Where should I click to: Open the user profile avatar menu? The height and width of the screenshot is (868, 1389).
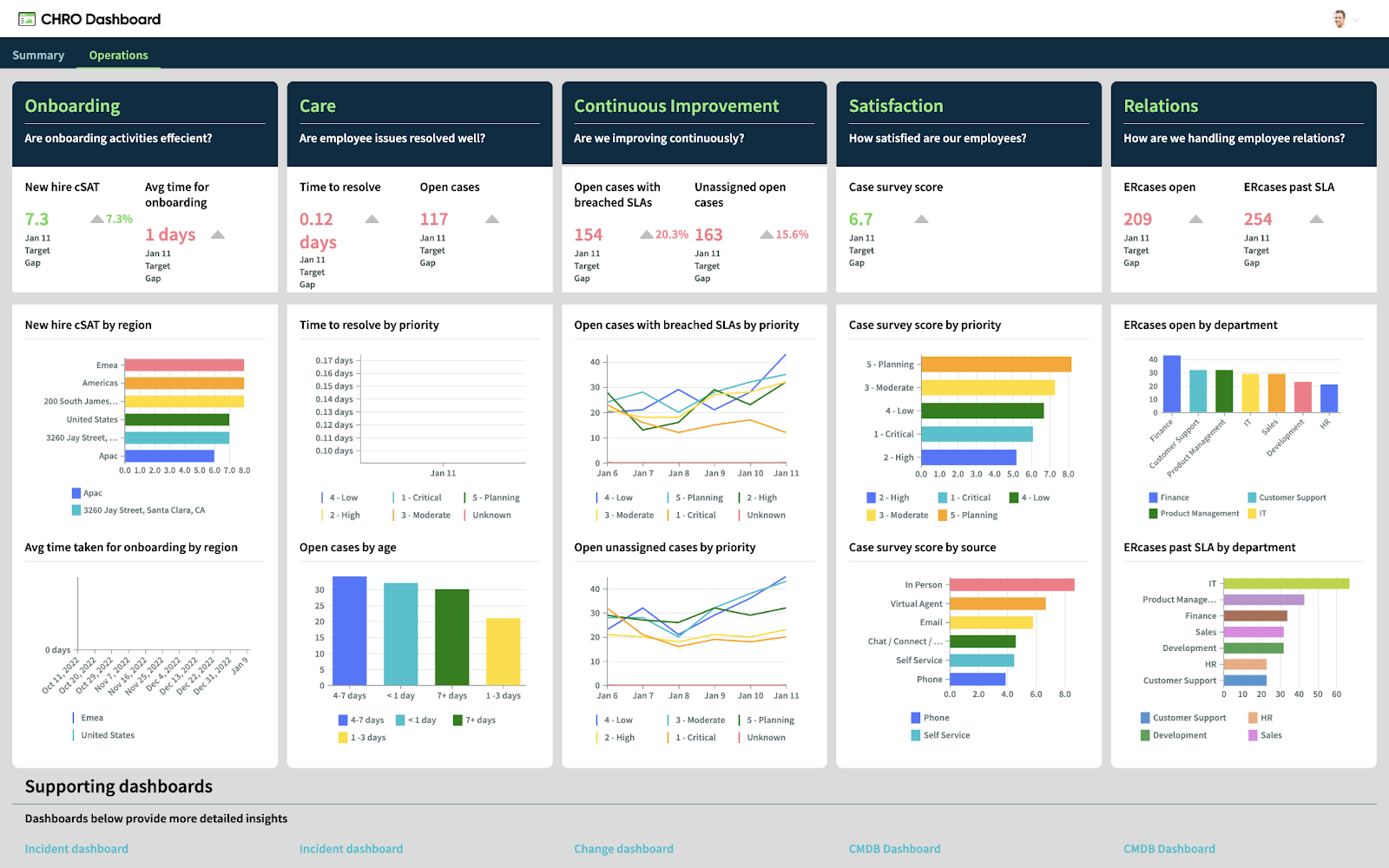pos(1340,19)
